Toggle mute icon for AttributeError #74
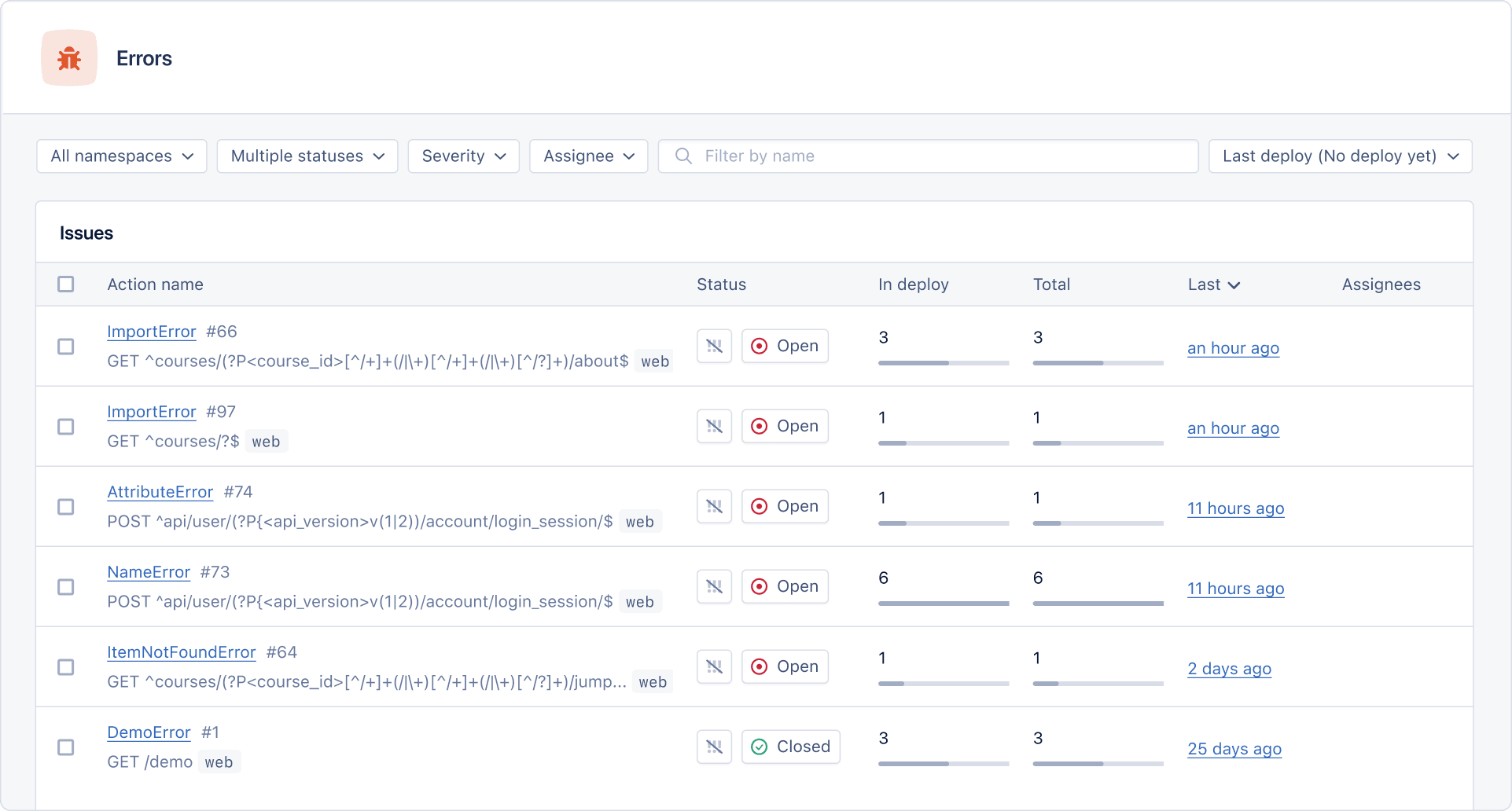This screenshot has width=1512, height=811. pos(714,506)
